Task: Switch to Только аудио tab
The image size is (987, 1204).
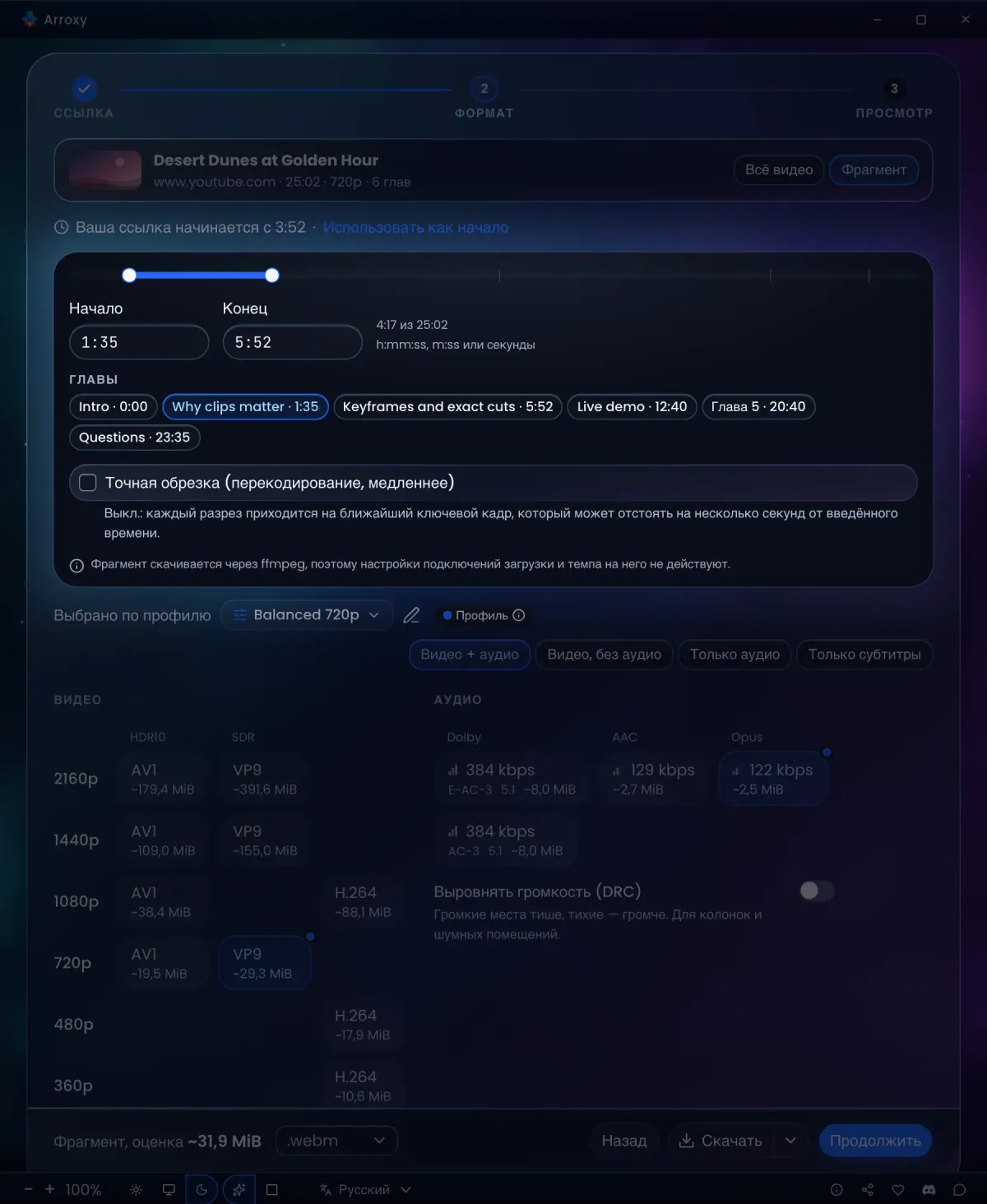Action: pyautogui.click(x=734, y=655)
